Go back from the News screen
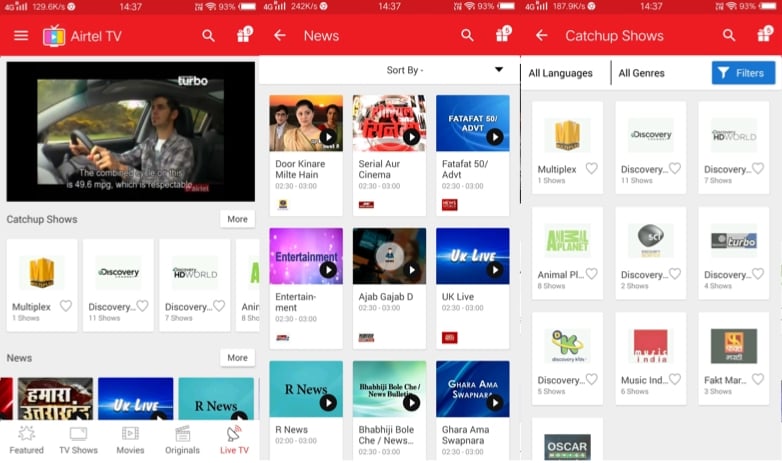Image resolution: width=782 pixels, height=463 pixels. click(280, 35)
